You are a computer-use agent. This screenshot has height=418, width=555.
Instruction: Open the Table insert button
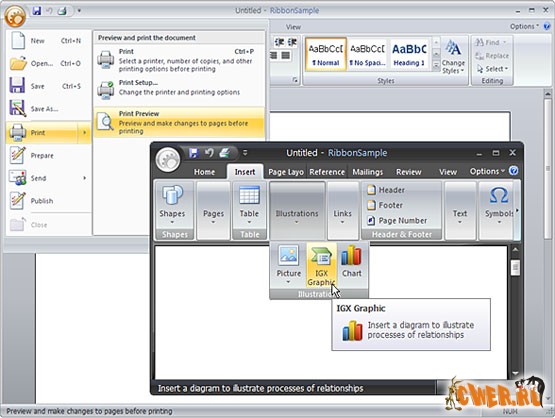(249, 205)
